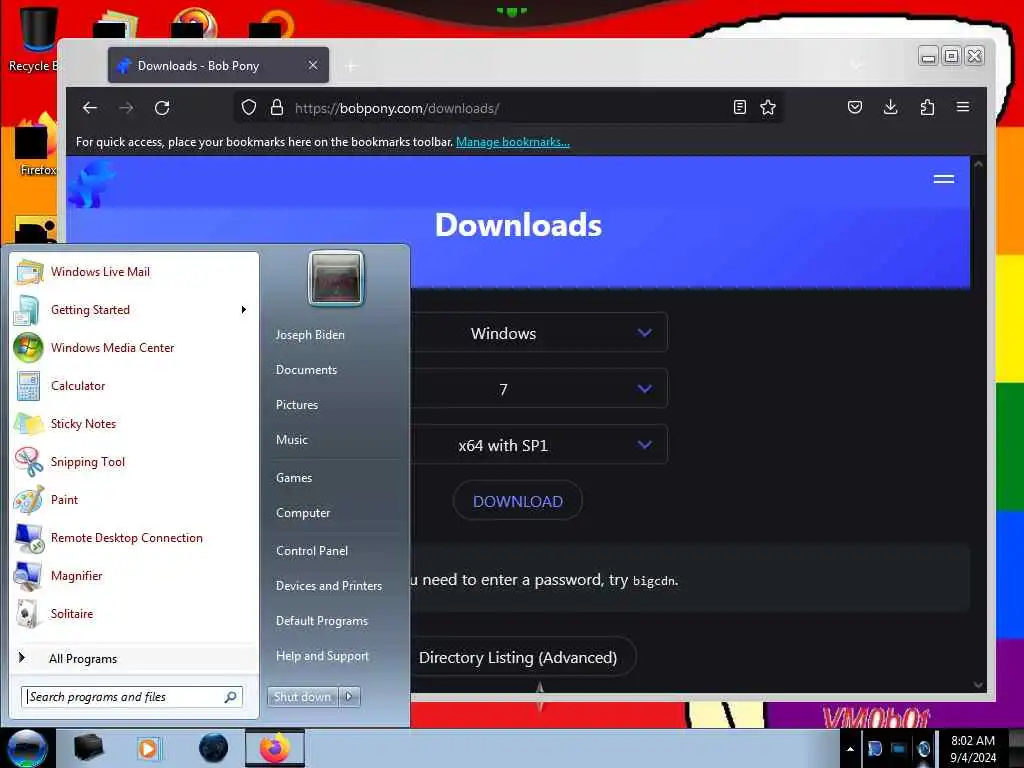Open the tracking protection shield icon
Viewport: 1024px width, 768px height.
[x=249, y=107]
